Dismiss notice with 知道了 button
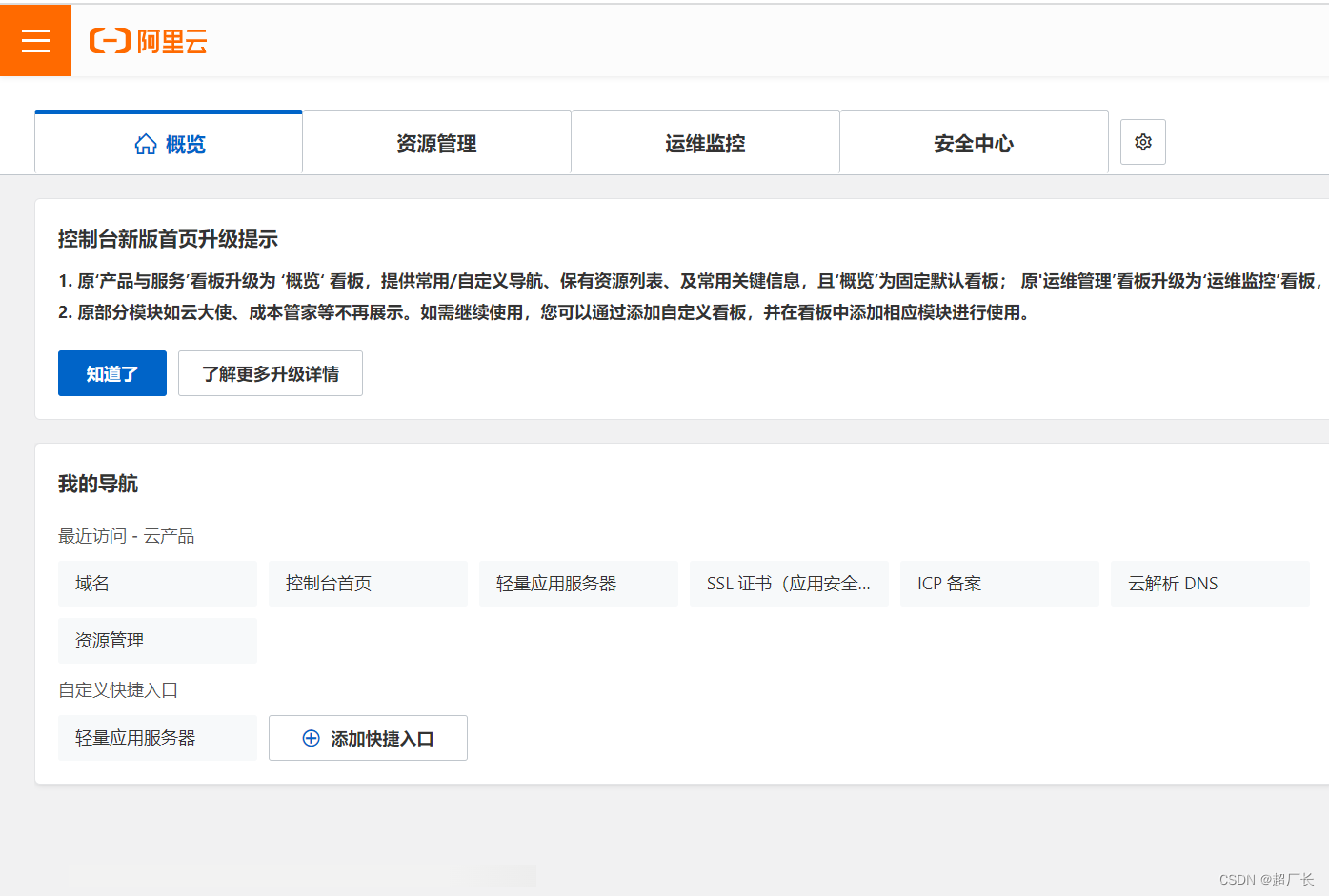Screen dimensions: 1329x896 click(112, 373)
